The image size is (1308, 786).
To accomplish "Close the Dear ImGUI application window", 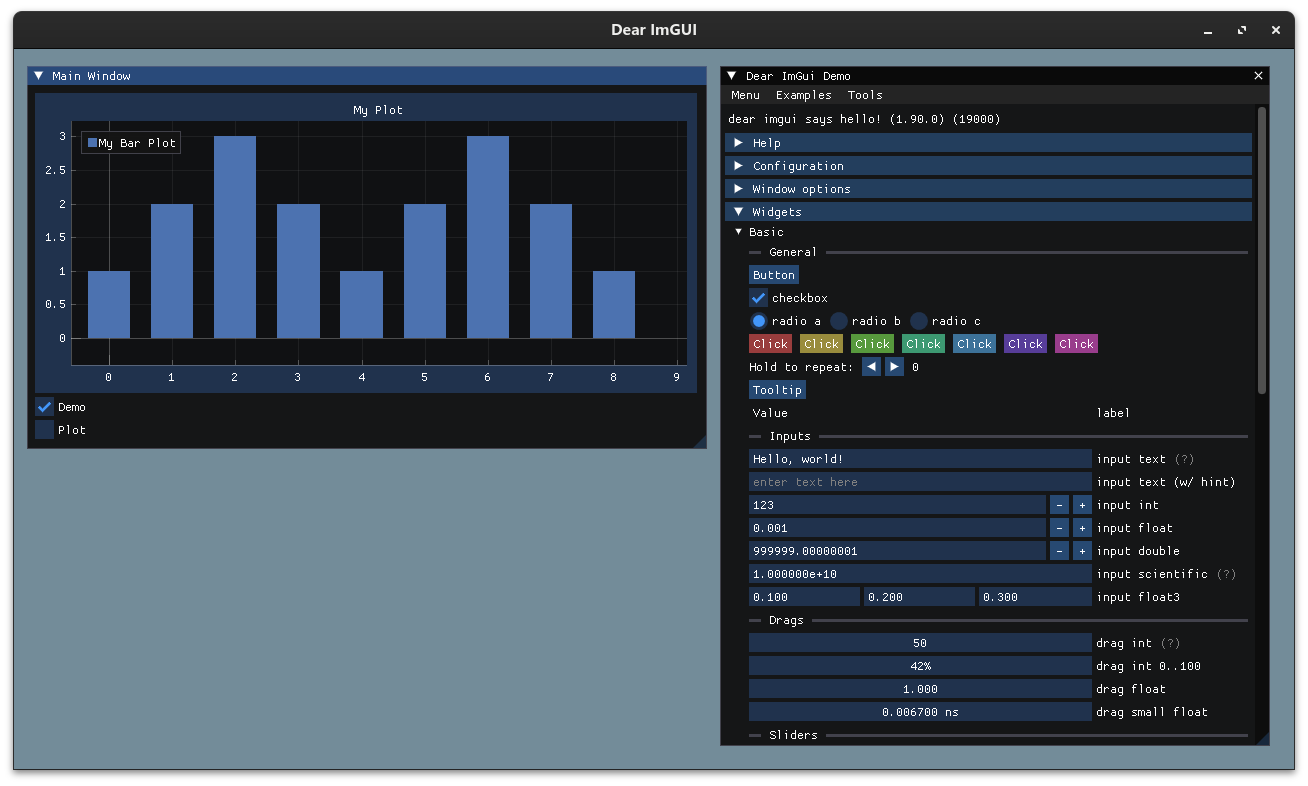I will (x=1276, y=31).
